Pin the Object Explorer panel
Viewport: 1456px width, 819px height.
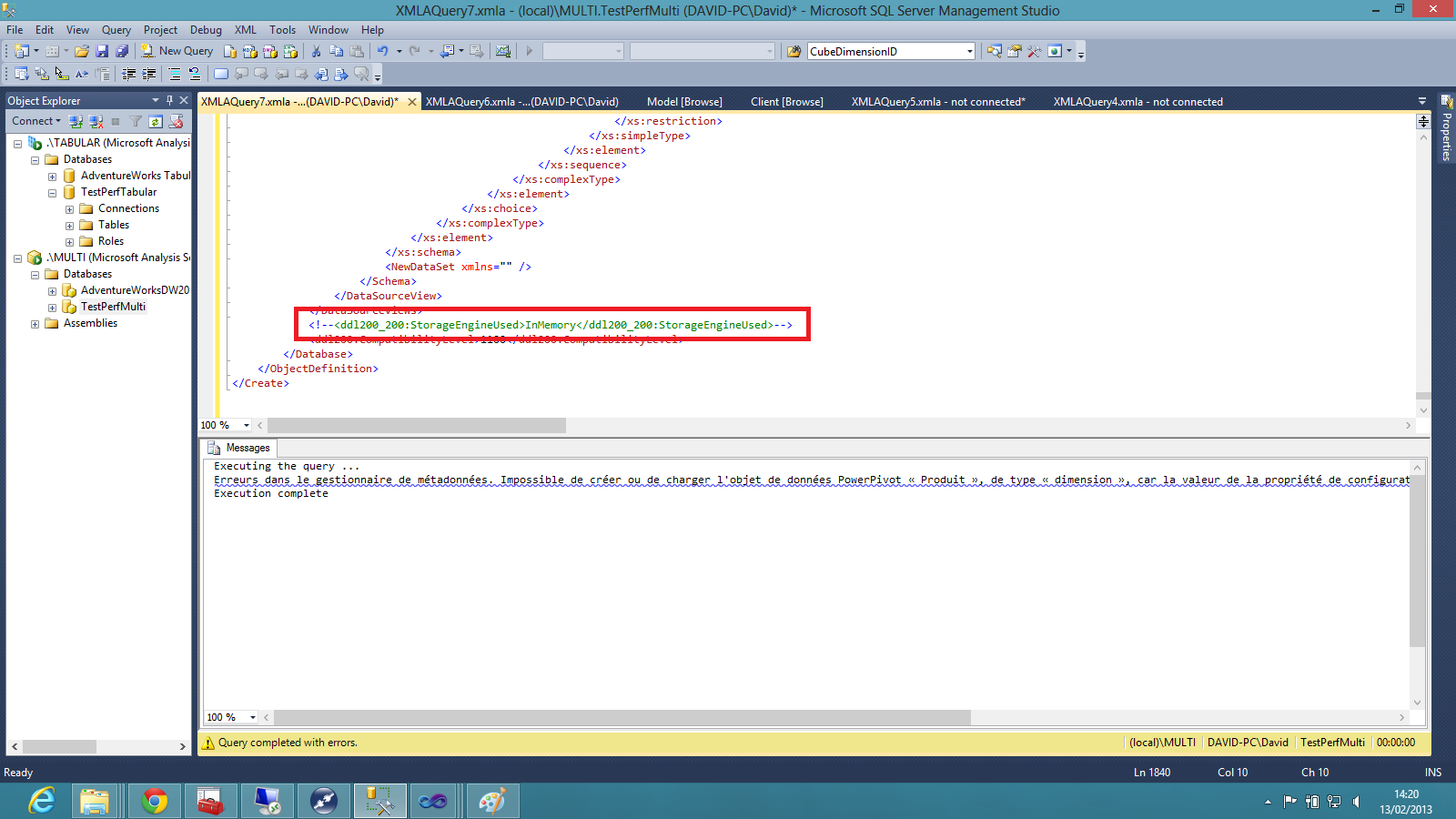coord(169,100)
